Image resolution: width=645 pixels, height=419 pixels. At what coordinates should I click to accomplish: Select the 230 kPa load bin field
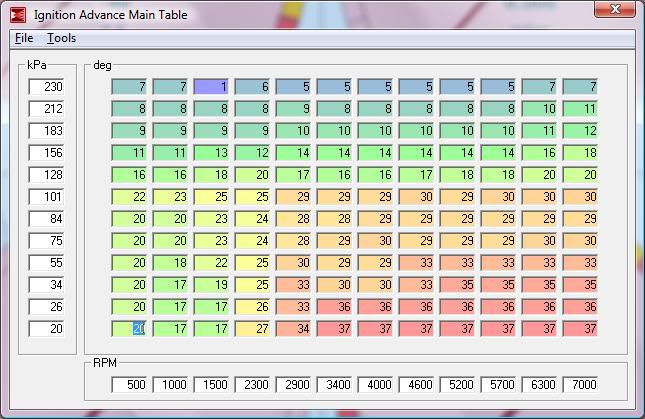(x=46, y=87)
